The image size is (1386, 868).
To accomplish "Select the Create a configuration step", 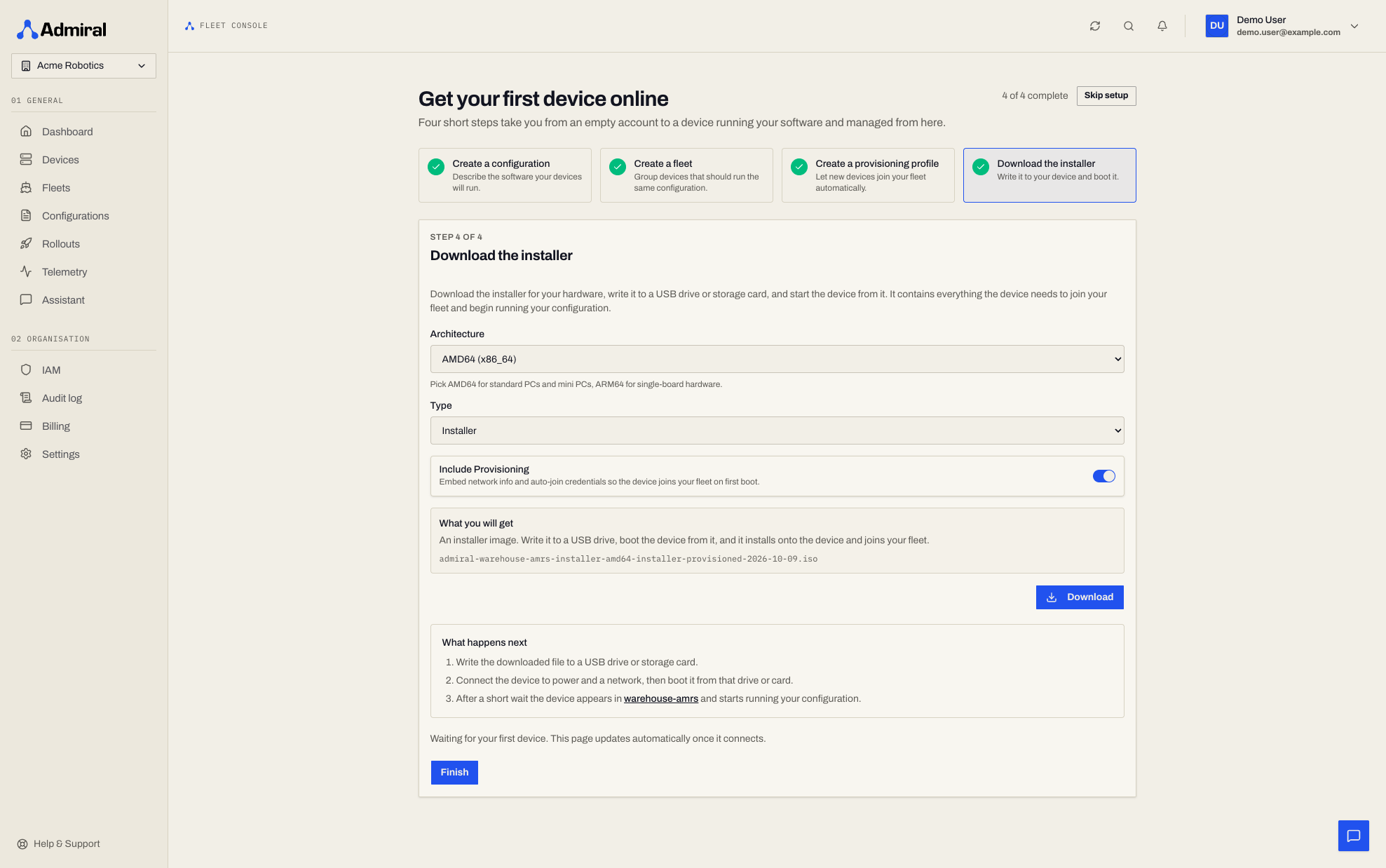I will coord(505,175).
